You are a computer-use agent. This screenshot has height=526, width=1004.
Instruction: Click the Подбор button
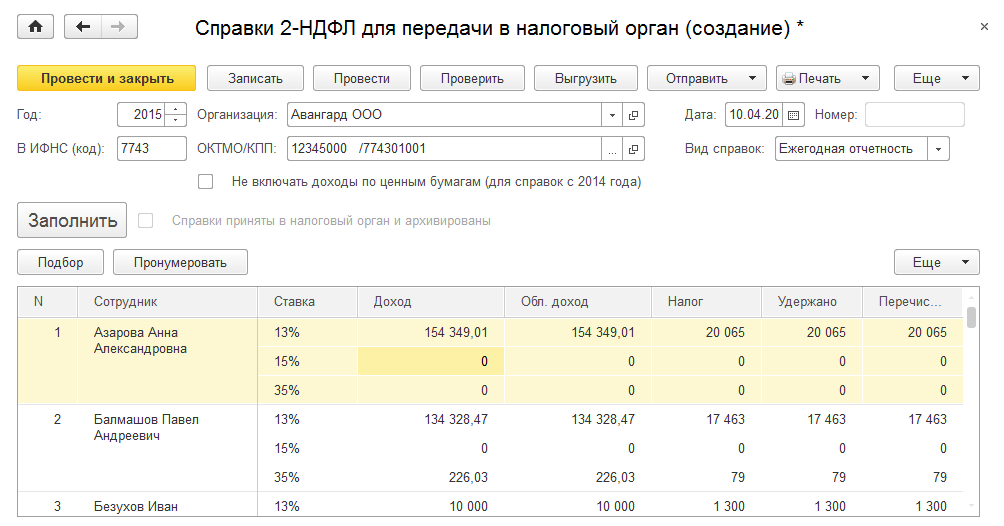click(61, 262)
